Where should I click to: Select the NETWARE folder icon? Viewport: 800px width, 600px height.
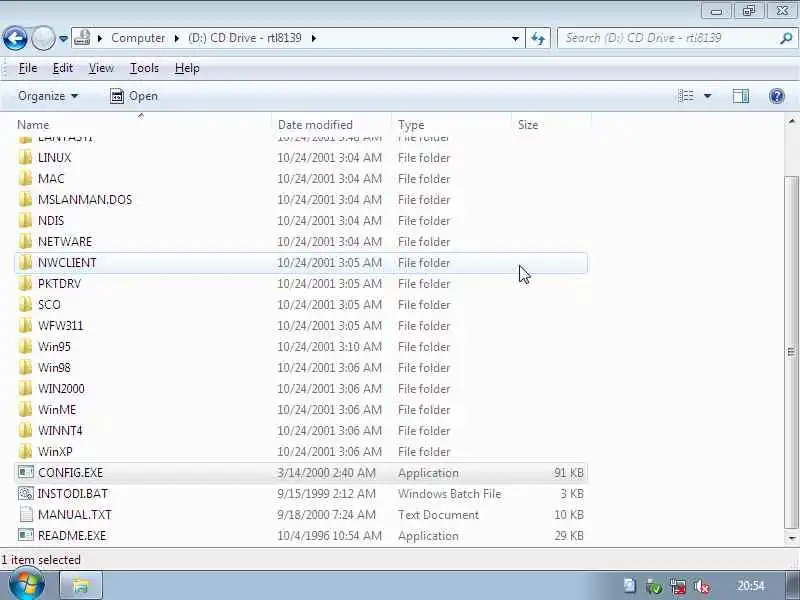pos(25,241)
